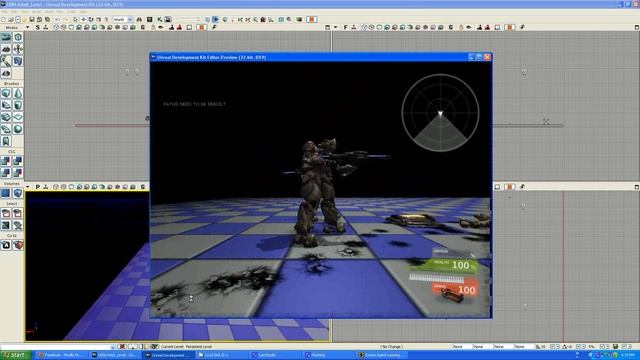Screen dimensions: 640x360
Task: Toggle the highlighted blue play-in-editor icon in the toolbar
Action: tap(216, 20)
